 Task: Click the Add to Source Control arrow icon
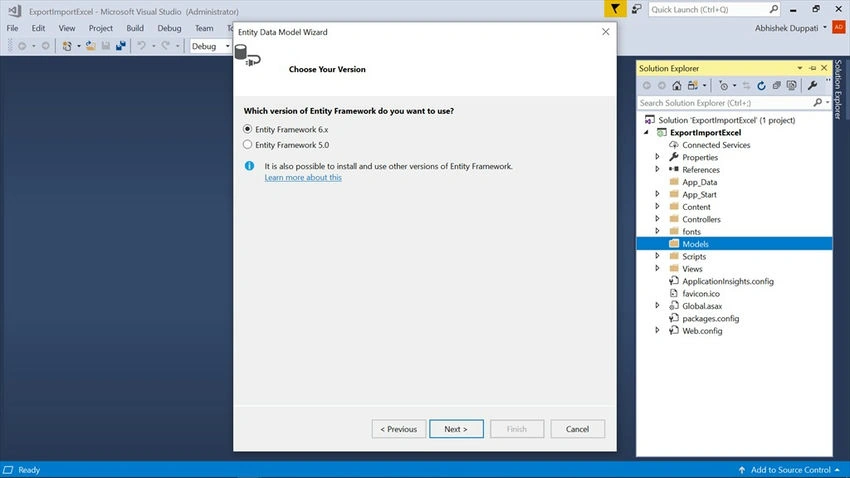pos(742,470)
